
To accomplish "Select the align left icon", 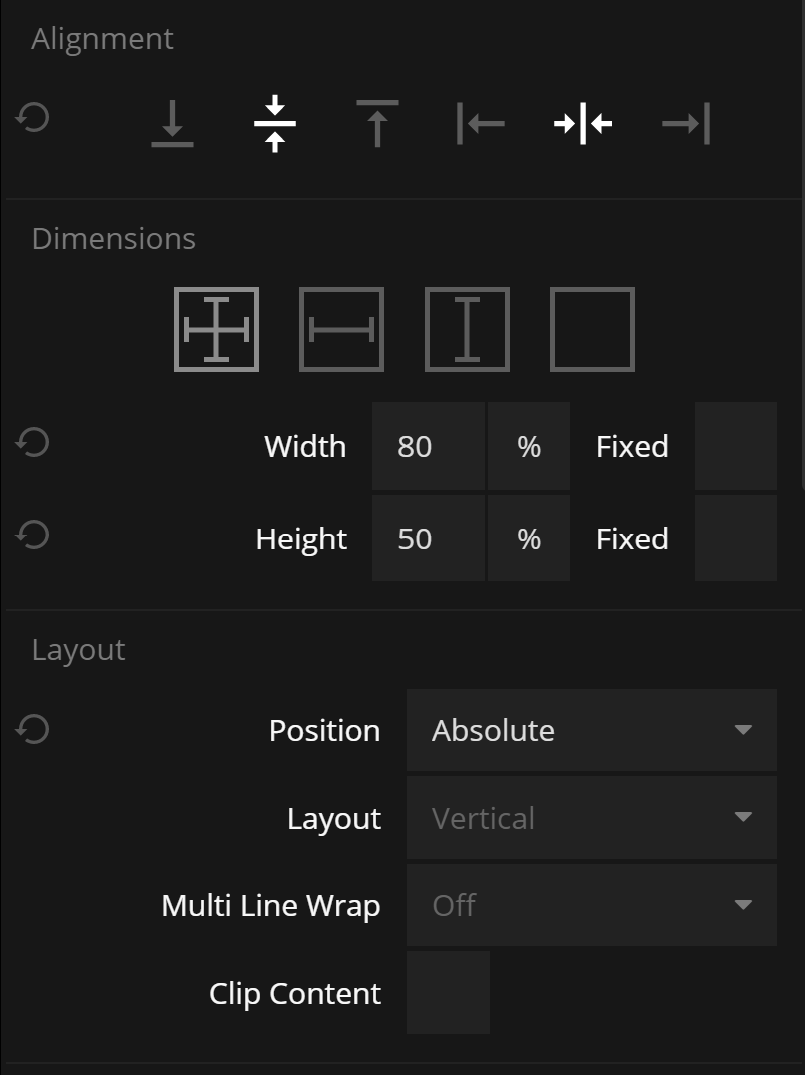I will 481,124.
